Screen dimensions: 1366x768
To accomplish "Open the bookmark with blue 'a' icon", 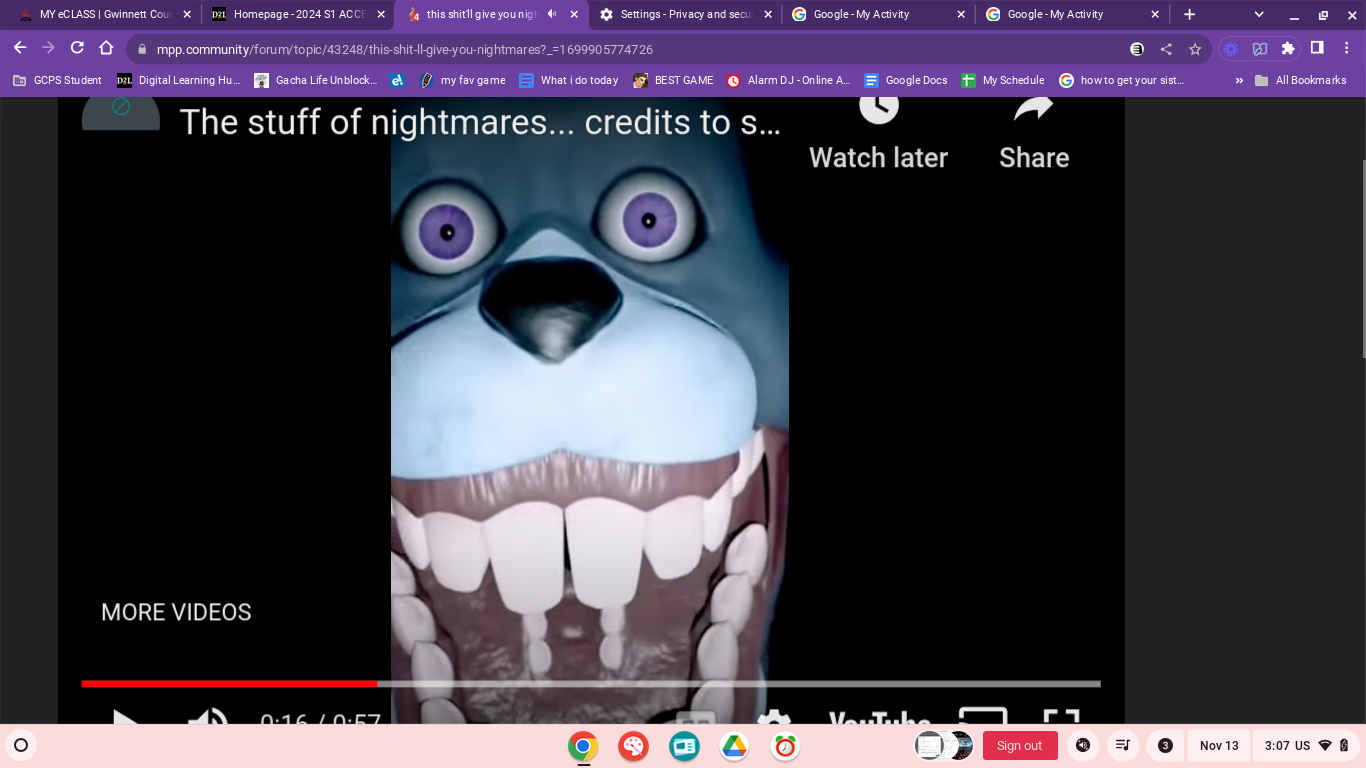I will 398,80.
